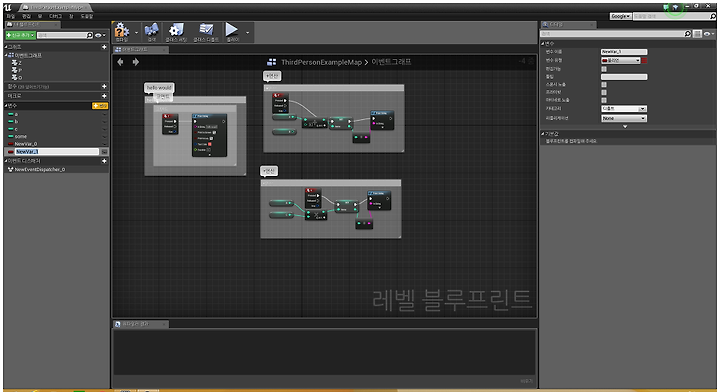Select NewEventDispatcher_0 entry
Screen dimensions: 720x392
click(x=36, y=169)
